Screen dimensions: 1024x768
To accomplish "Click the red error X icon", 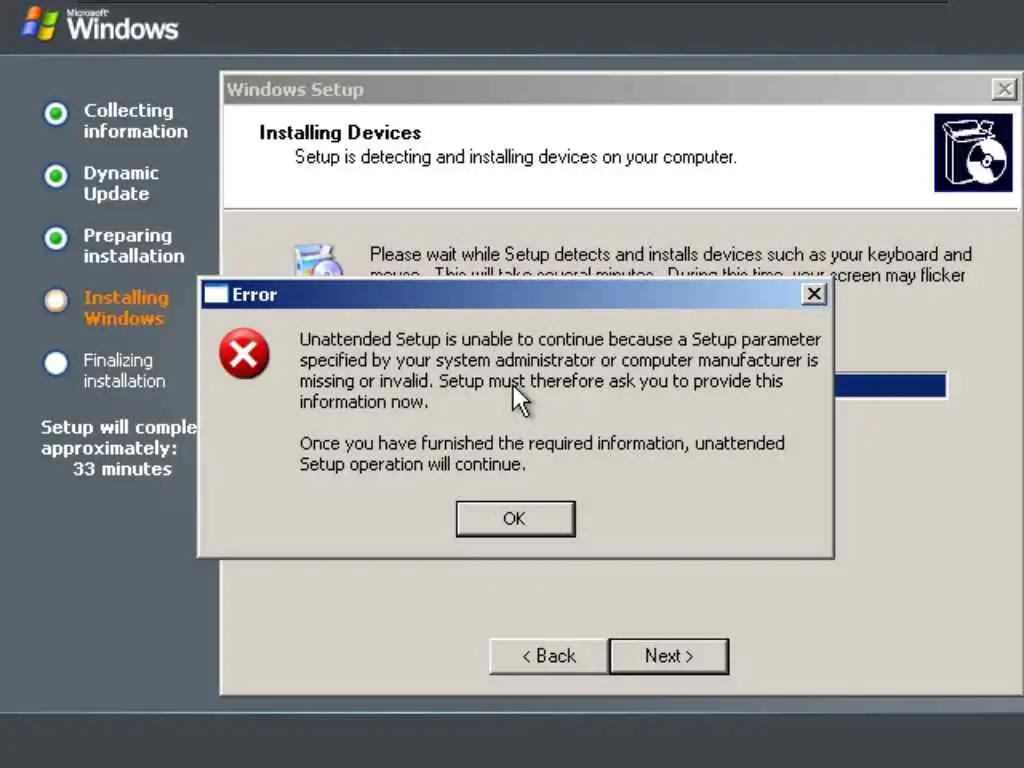I will pos(244,354).
